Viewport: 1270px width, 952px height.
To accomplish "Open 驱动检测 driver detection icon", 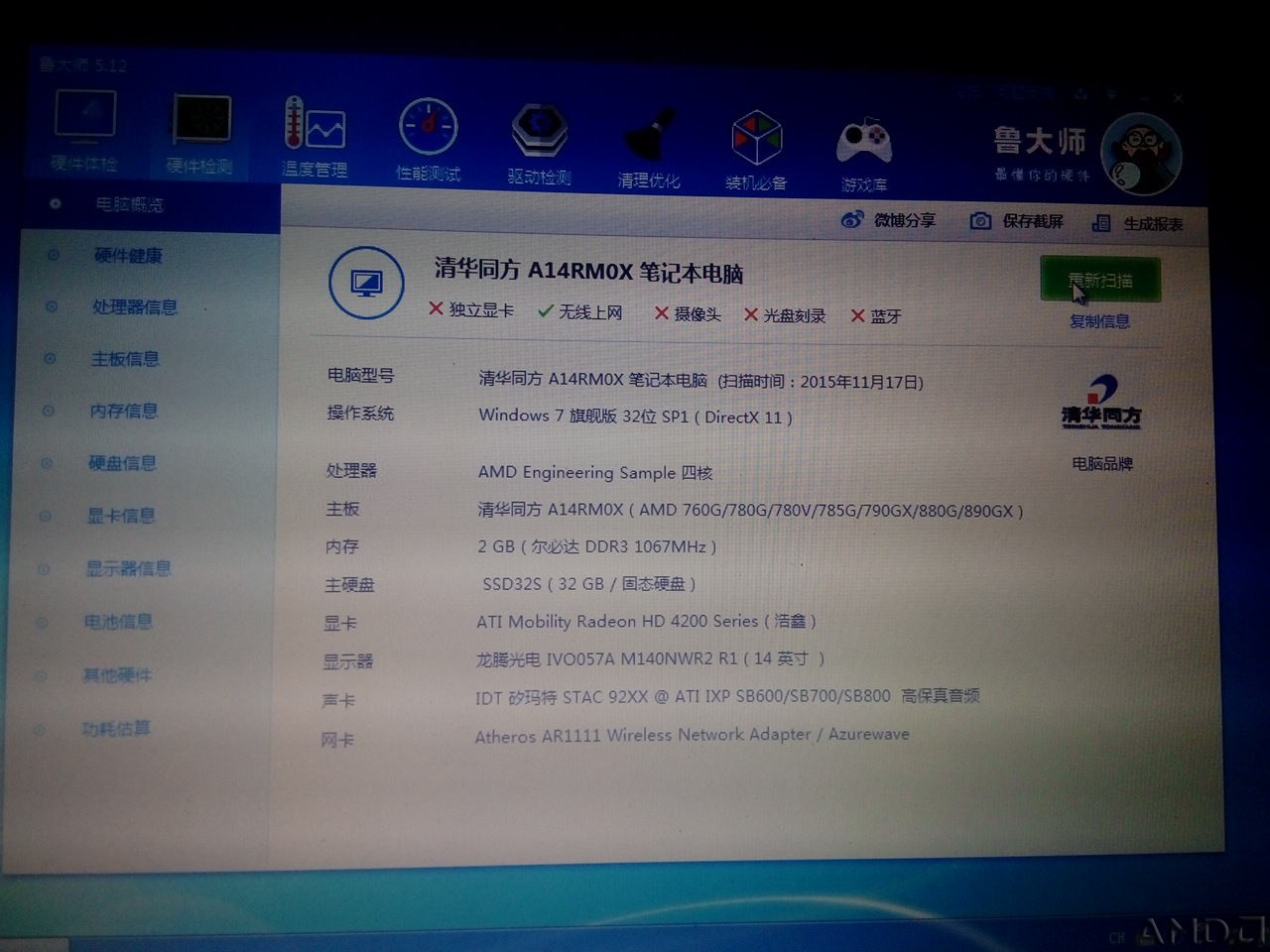I will click(540, 131).
